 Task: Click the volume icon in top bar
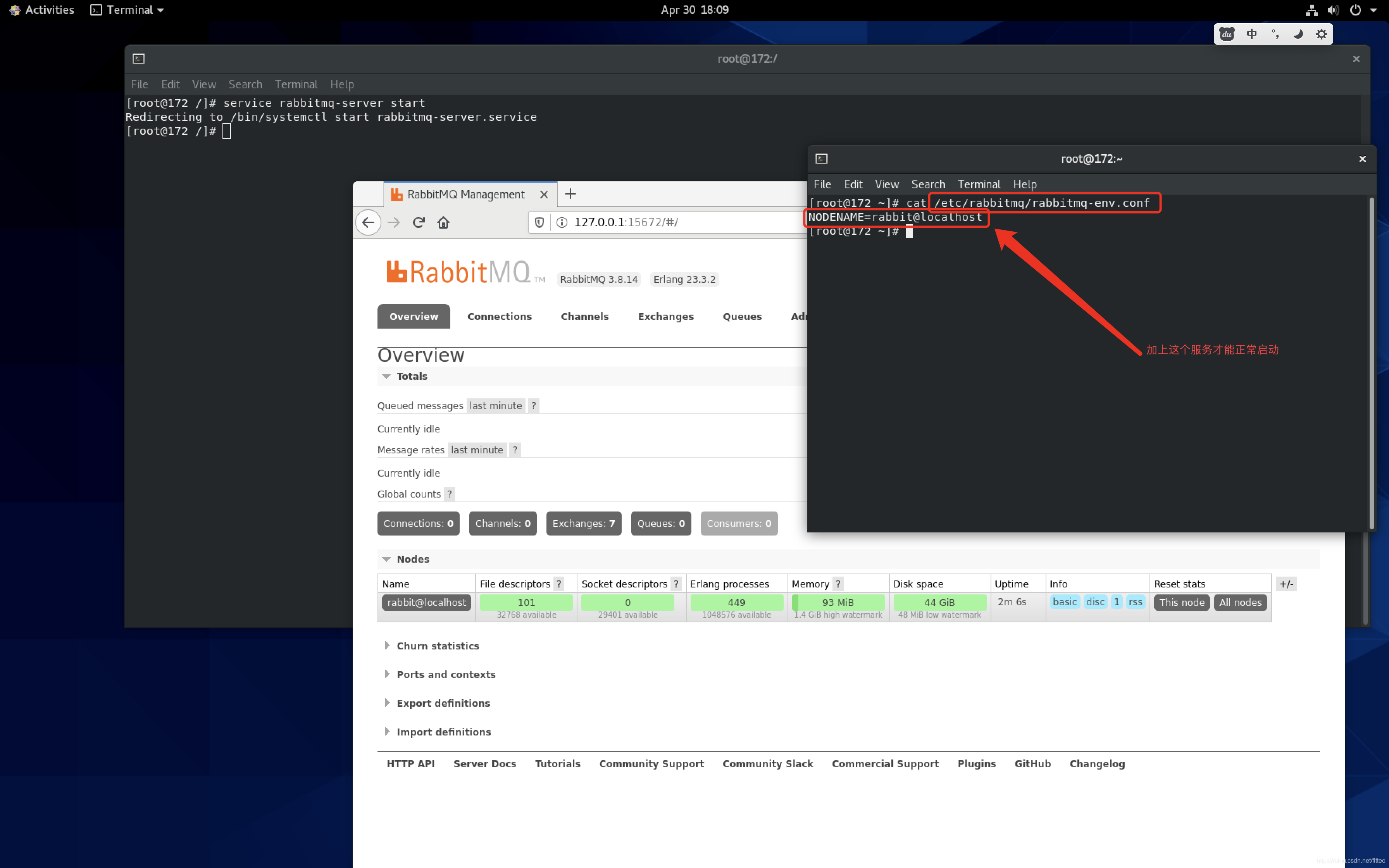click(1333, 10)
